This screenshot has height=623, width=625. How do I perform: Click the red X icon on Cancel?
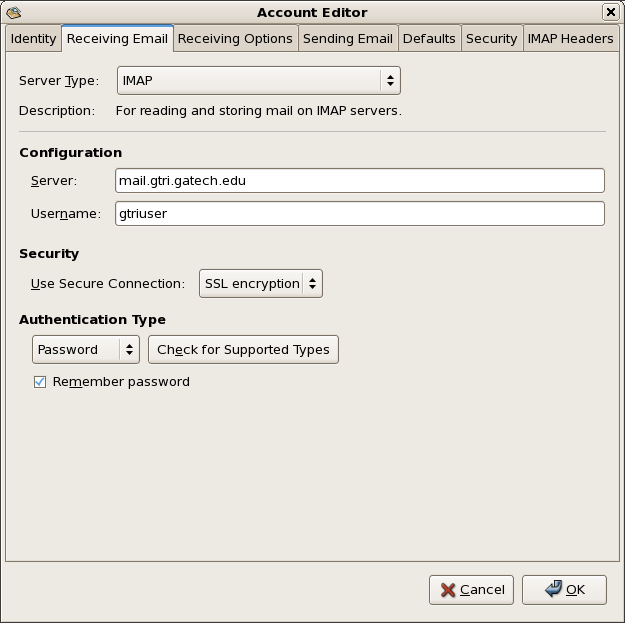point(448,590)
